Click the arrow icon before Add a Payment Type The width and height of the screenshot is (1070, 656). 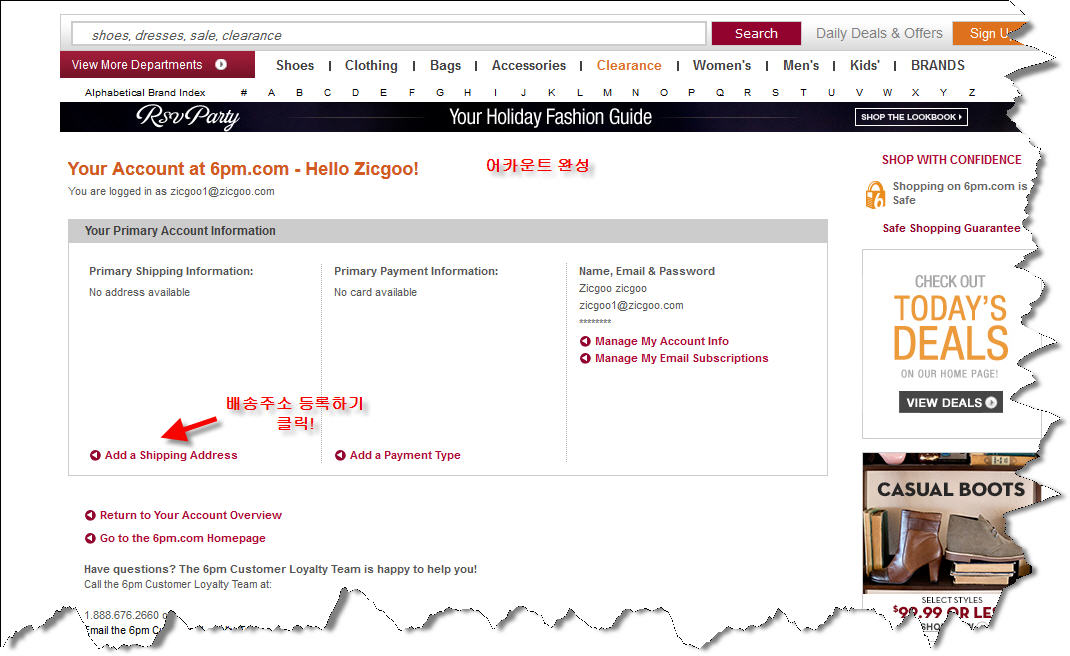(x=341, y=455)
